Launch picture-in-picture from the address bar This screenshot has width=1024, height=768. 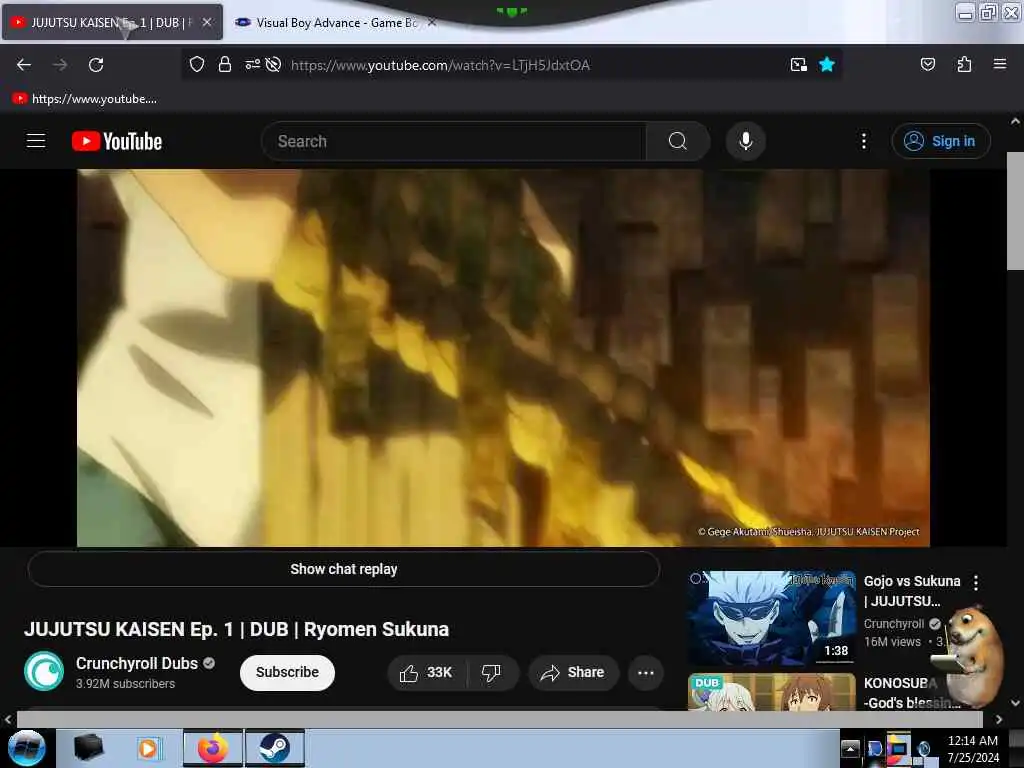[x=798, y=65]
